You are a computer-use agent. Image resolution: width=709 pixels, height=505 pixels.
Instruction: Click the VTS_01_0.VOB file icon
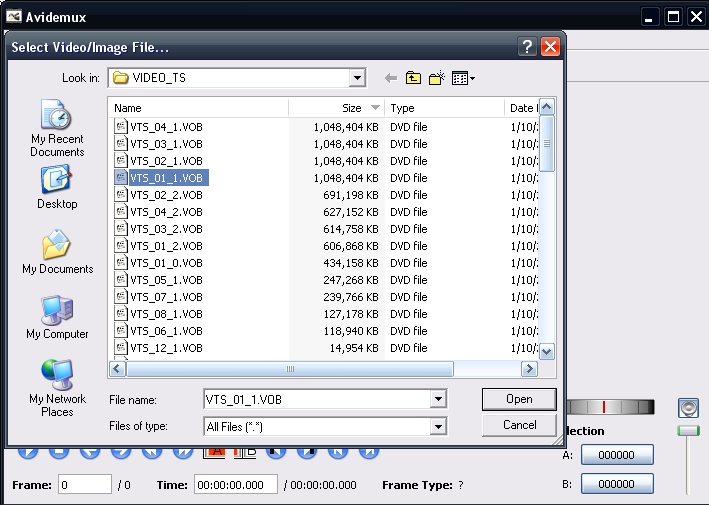click(x=121, y=263)
